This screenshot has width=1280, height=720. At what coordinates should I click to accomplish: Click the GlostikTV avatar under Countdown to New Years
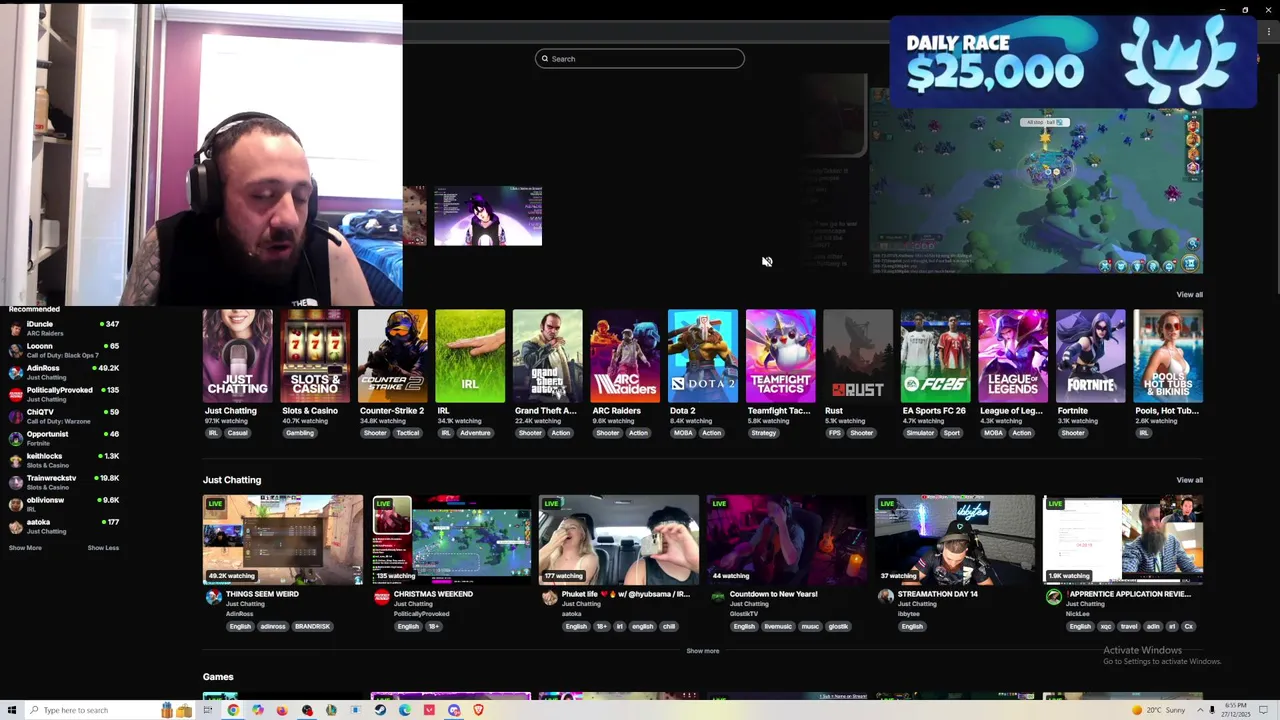tap(717, 597)
